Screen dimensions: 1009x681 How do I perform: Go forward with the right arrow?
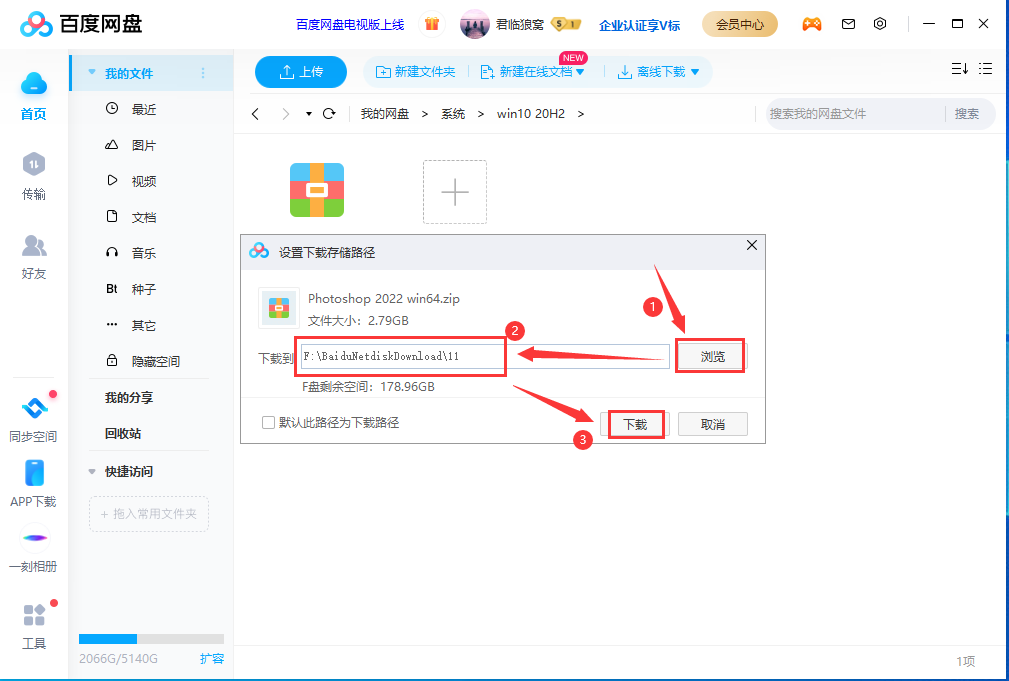coord(286,114)
